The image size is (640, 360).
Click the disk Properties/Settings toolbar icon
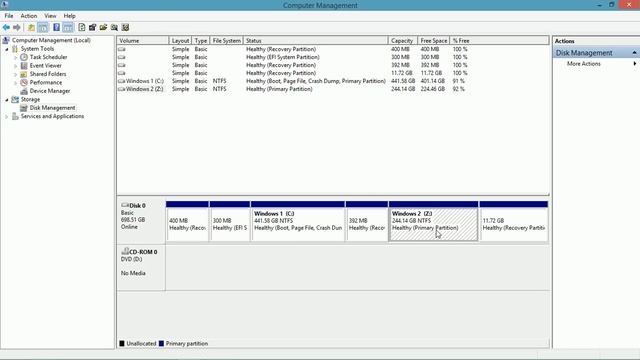(92, 27)
